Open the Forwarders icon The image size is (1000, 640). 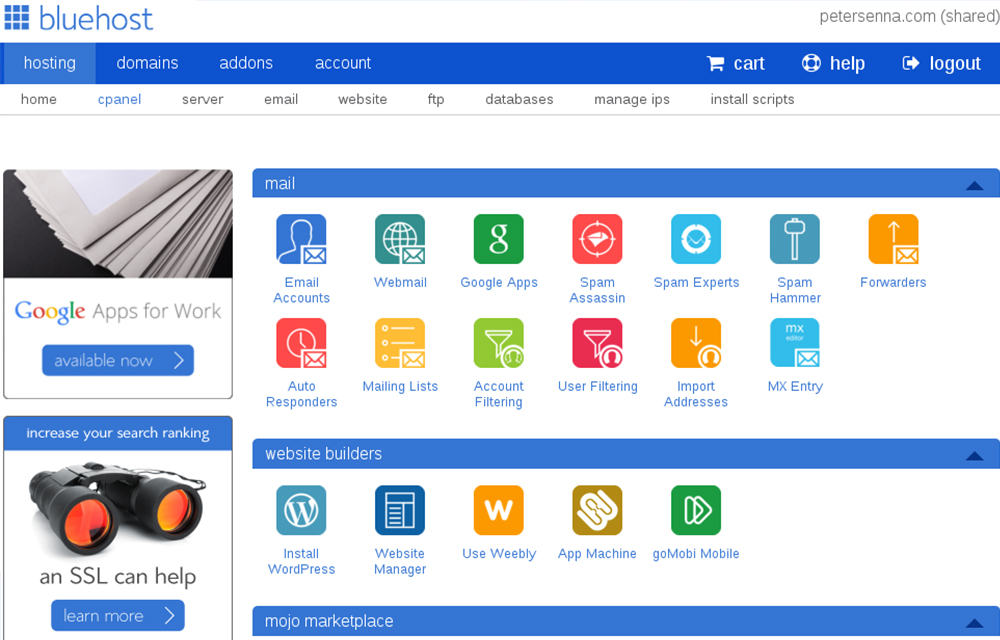click(x=893, y=239)
